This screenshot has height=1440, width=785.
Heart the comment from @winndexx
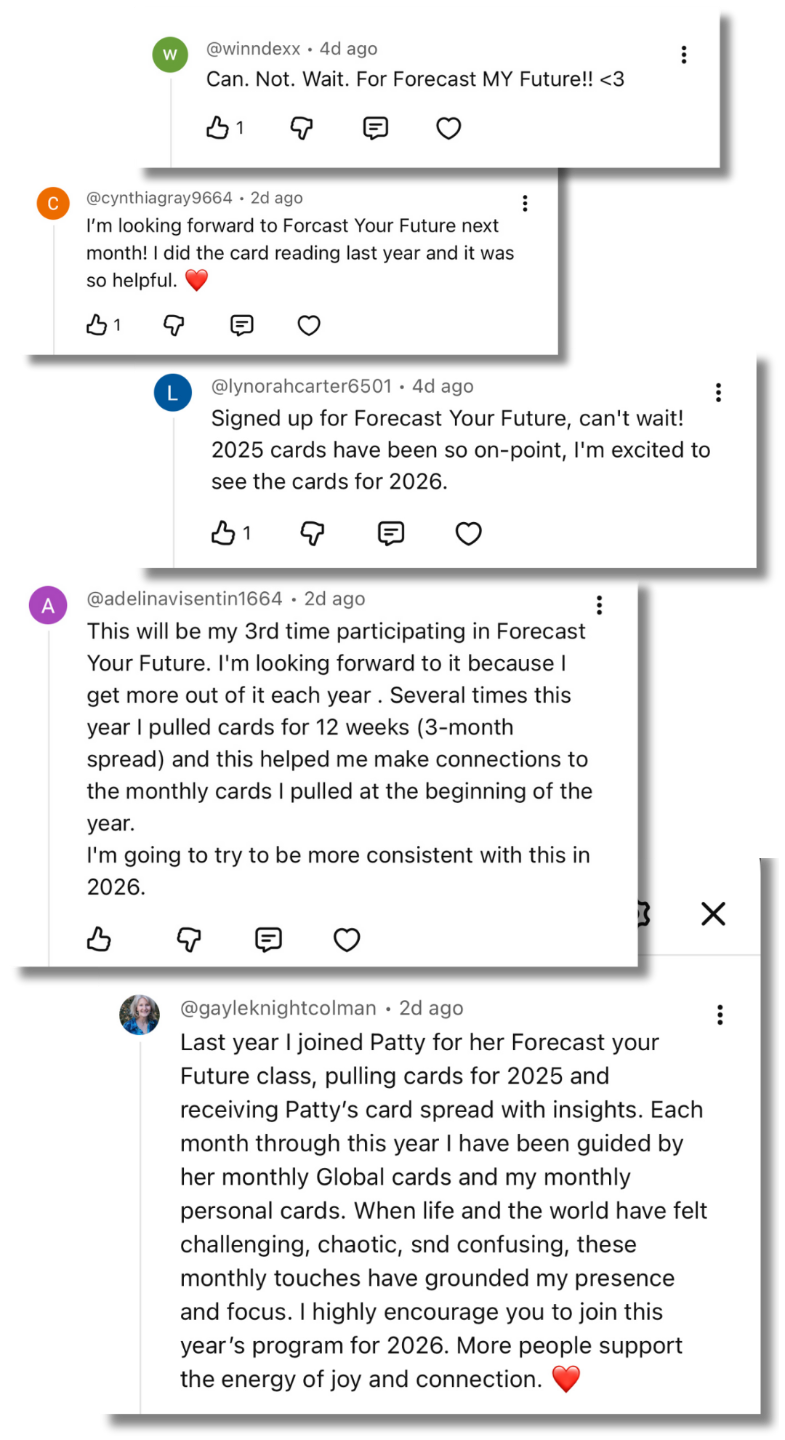(449, 128)
